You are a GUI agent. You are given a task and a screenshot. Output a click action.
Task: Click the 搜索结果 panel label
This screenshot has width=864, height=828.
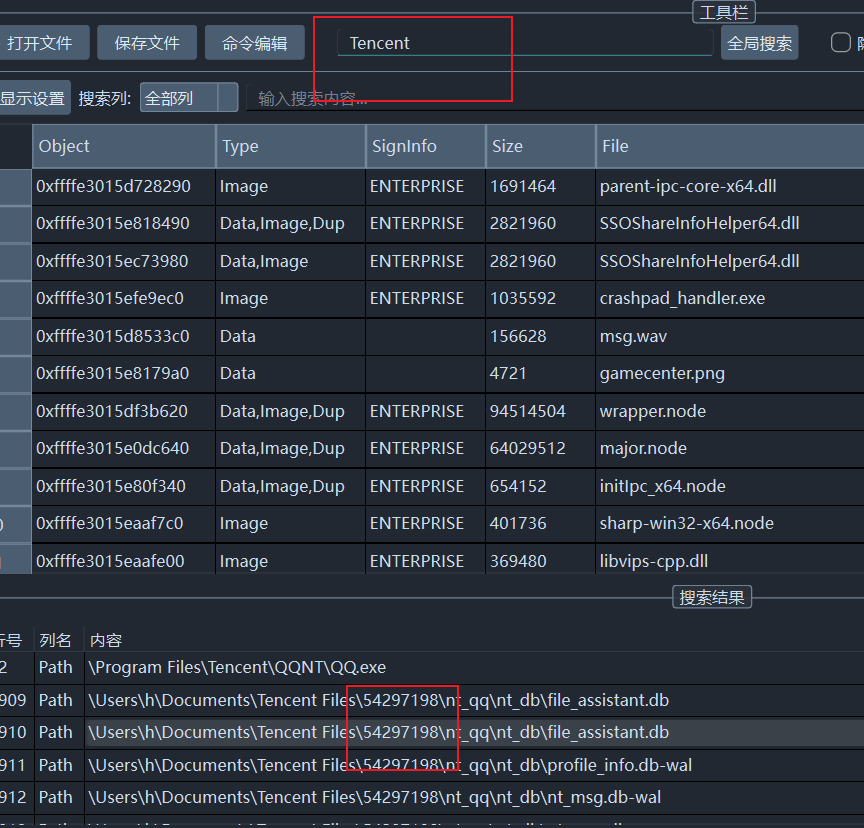(x=712, y=597)
